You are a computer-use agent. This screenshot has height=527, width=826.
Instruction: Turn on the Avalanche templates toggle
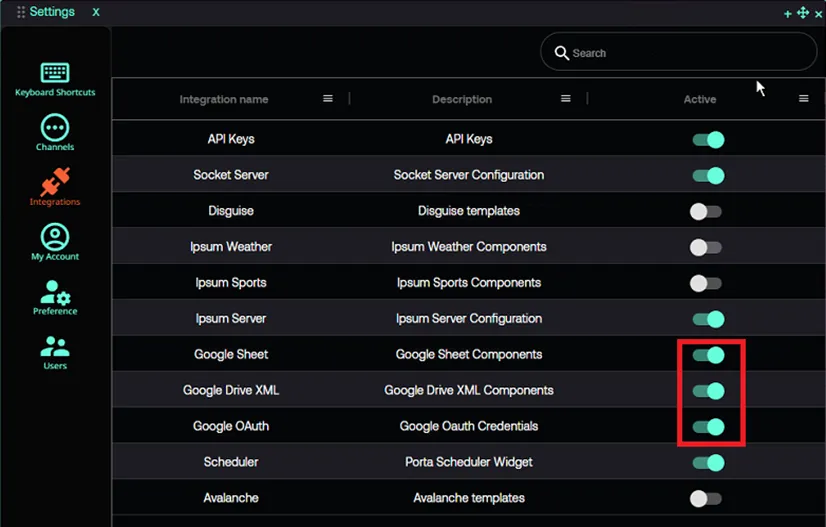pos(706,499)
